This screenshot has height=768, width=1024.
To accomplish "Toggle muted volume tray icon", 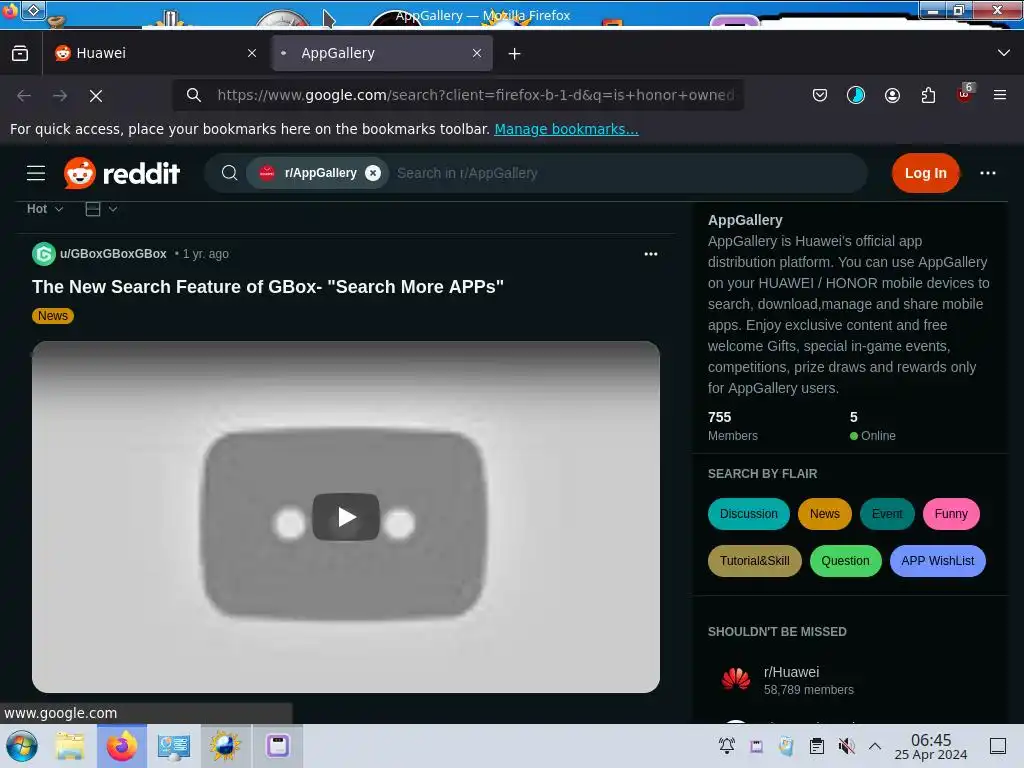I will (x=846, y=746).
